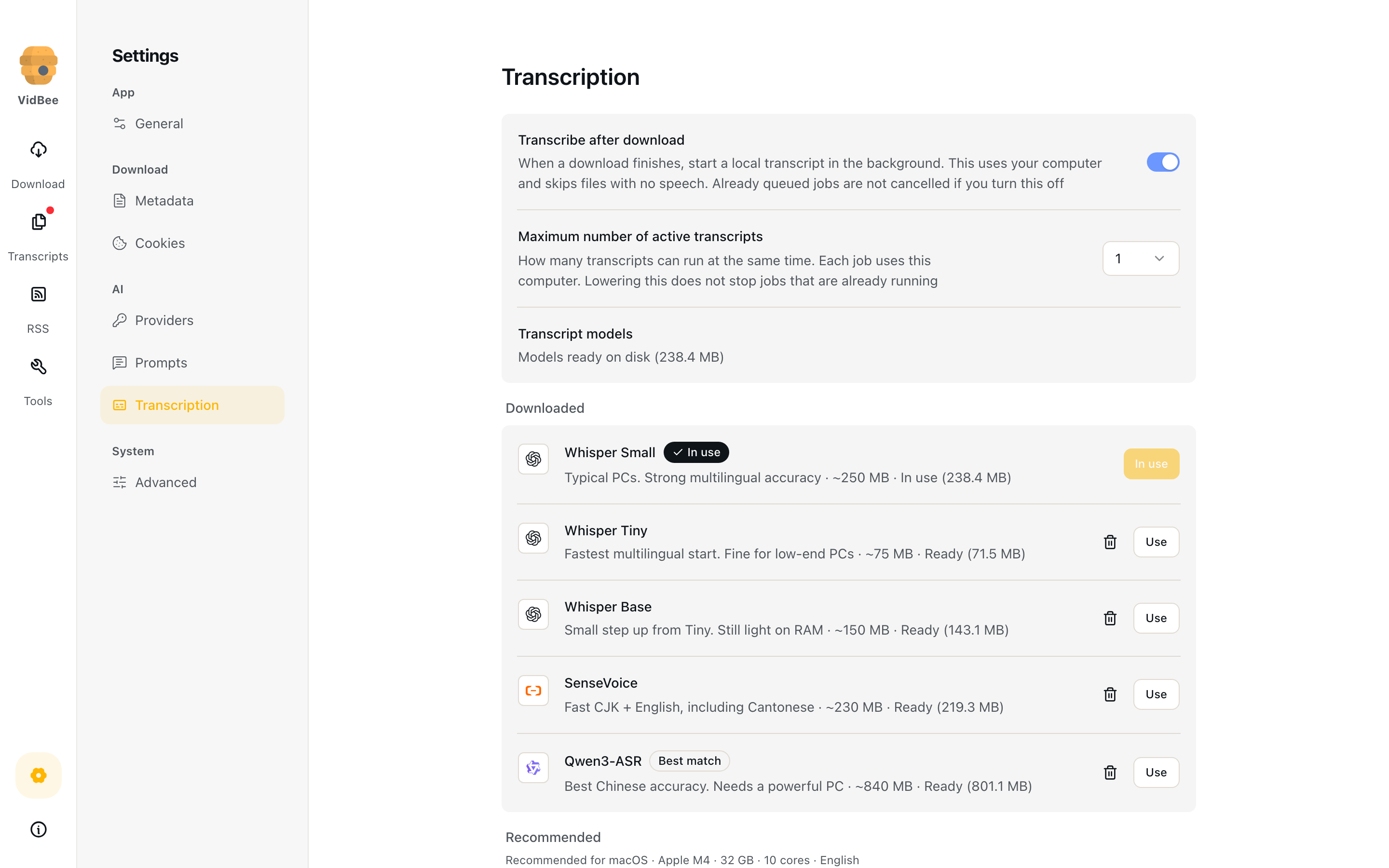Go to Advanced settings
Screen dimensions: 1389x868
pyautogui.click(x=192, y=482)
